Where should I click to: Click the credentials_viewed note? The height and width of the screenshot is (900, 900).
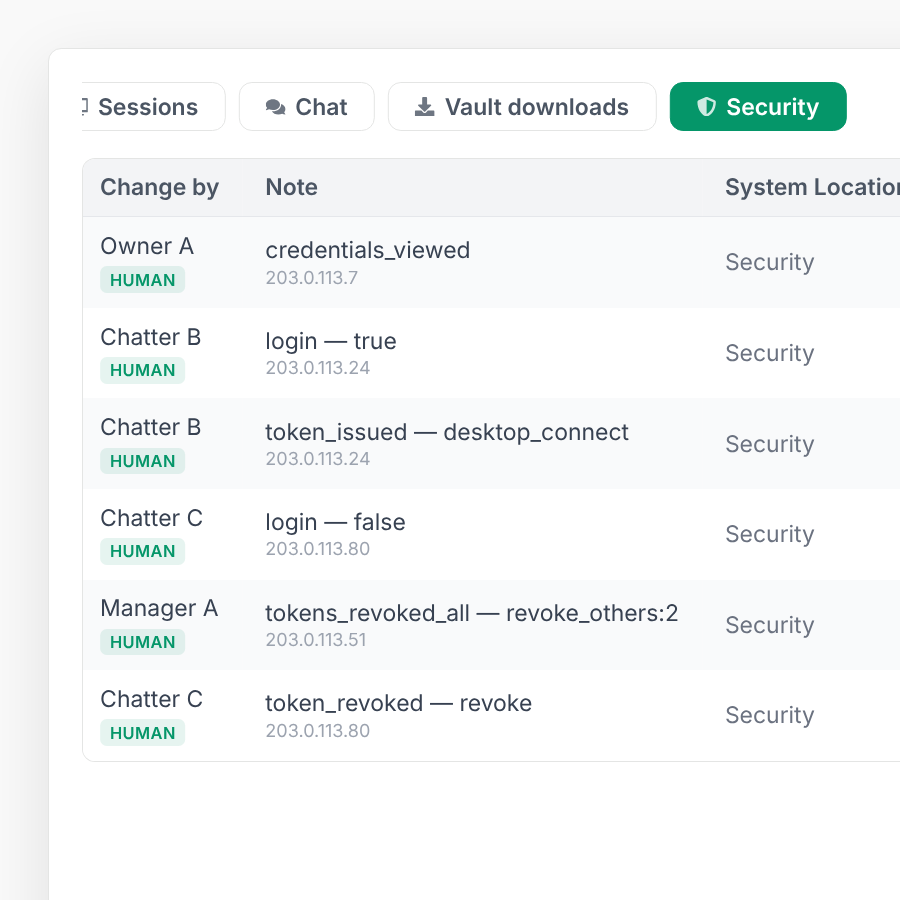pyautogui.click(x=368, y=250)
